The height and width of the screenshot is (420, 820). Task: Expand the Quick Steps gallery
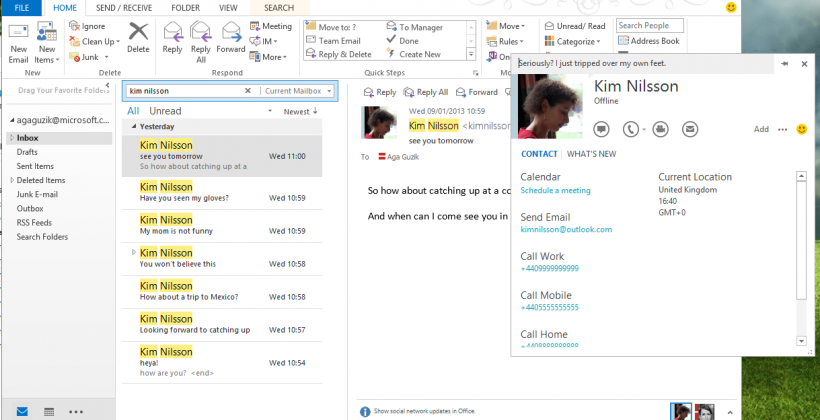click(471, 54)
